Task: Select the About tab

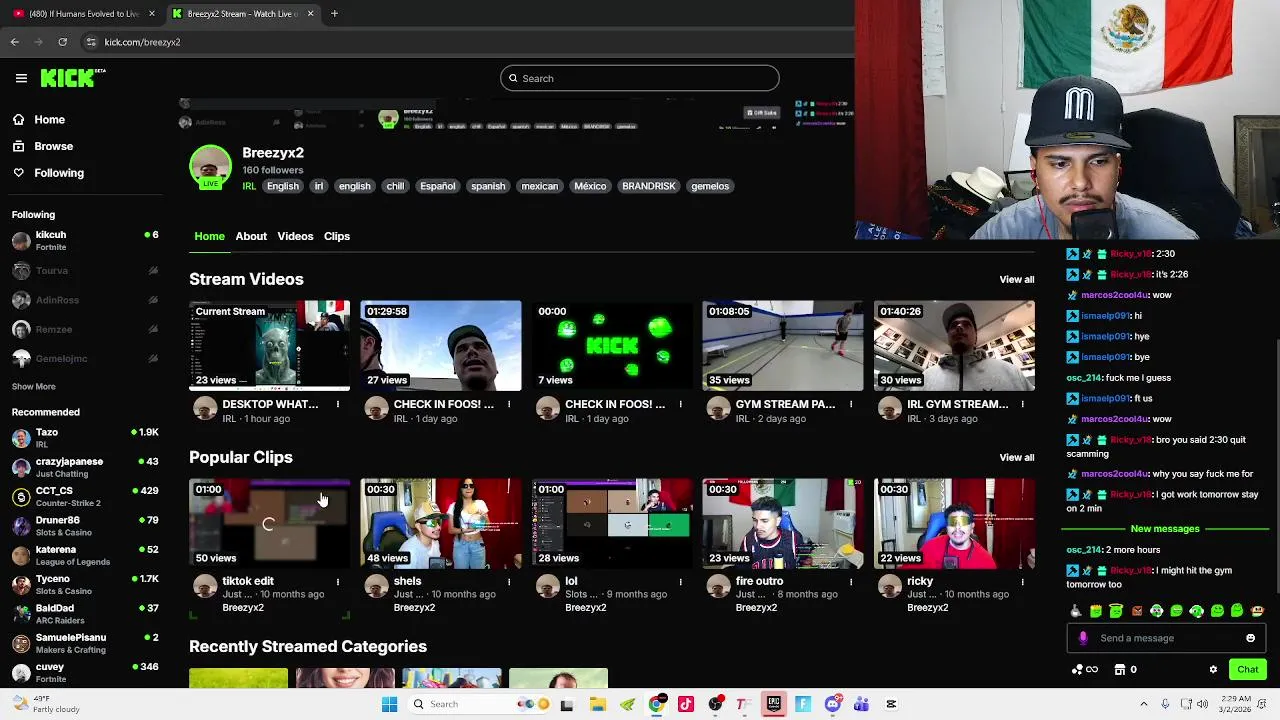Action: pyautogui.click(x=251, y=236)
